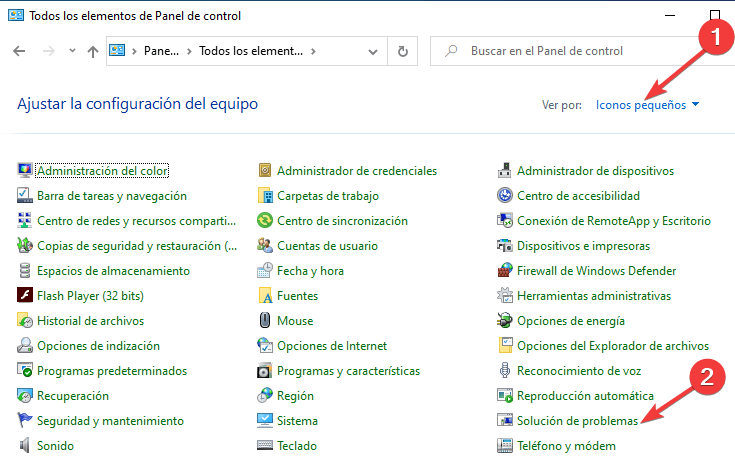
Task: Click the Firewall de Windows Defender icon
Action: pos(505,271)
